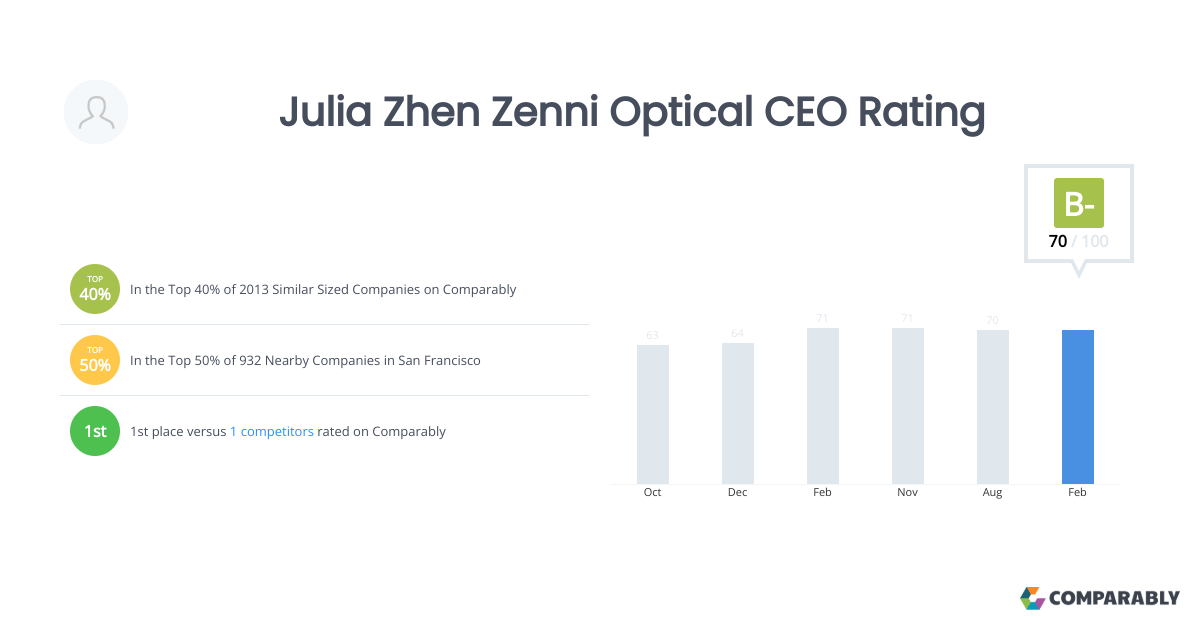Open the 1 competitors link
Image resolution: width=1200 pixels, height=630 pixels.
272,432
